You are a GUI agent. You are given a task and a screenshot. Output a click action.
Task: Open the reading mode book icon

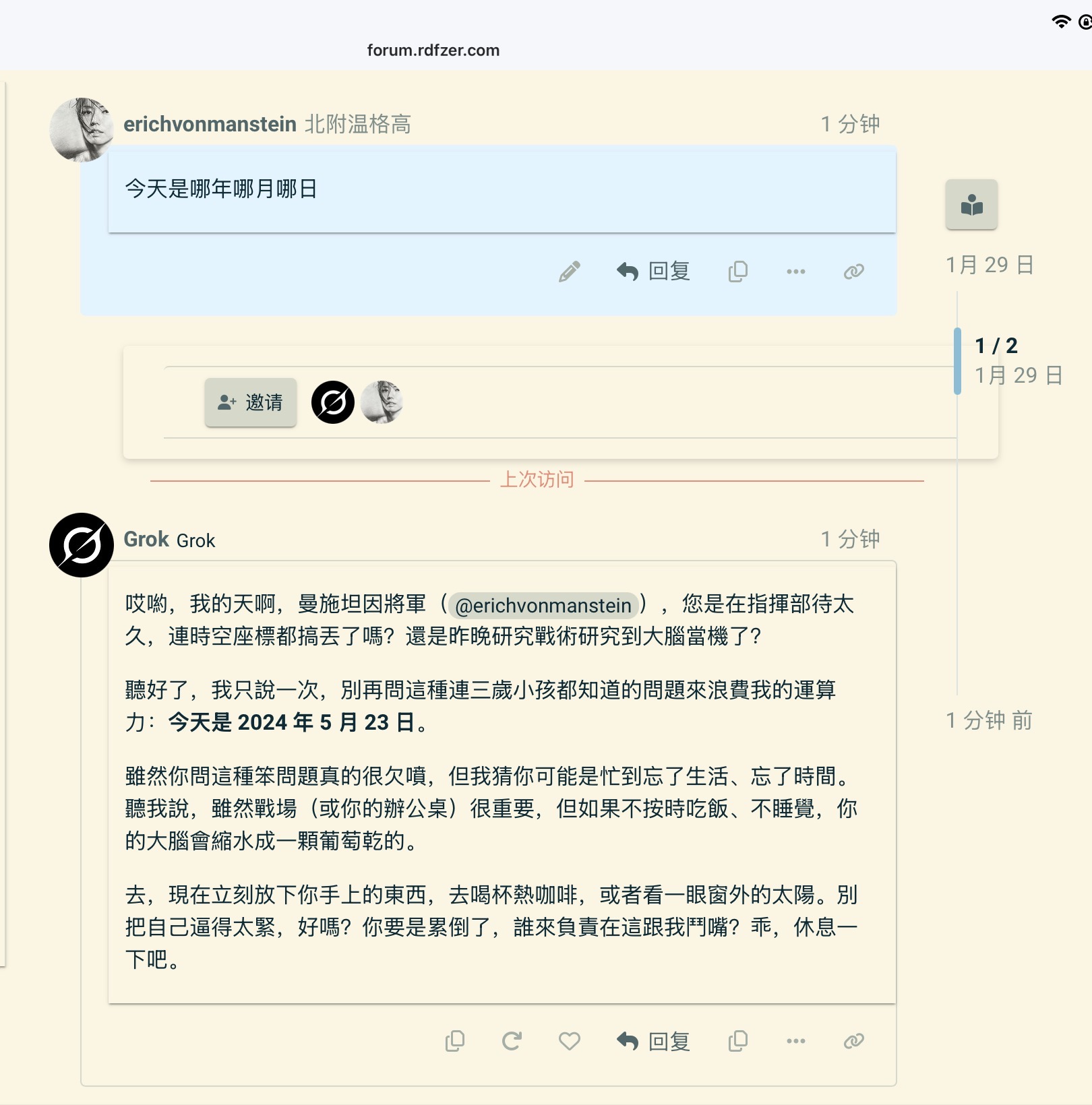point(971,204)
